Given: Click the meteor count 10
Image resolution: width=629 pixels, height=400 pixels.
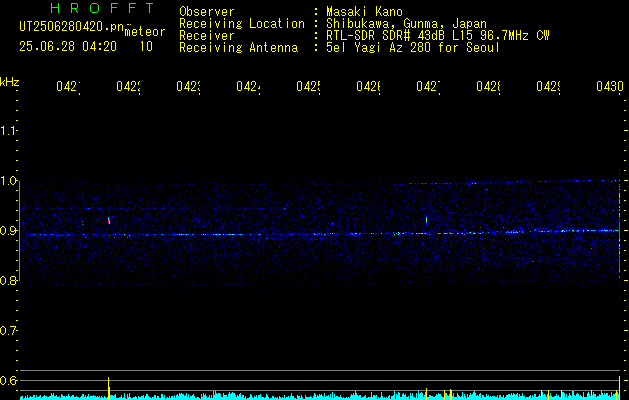Looking at the screenshot, I should 146,47.
